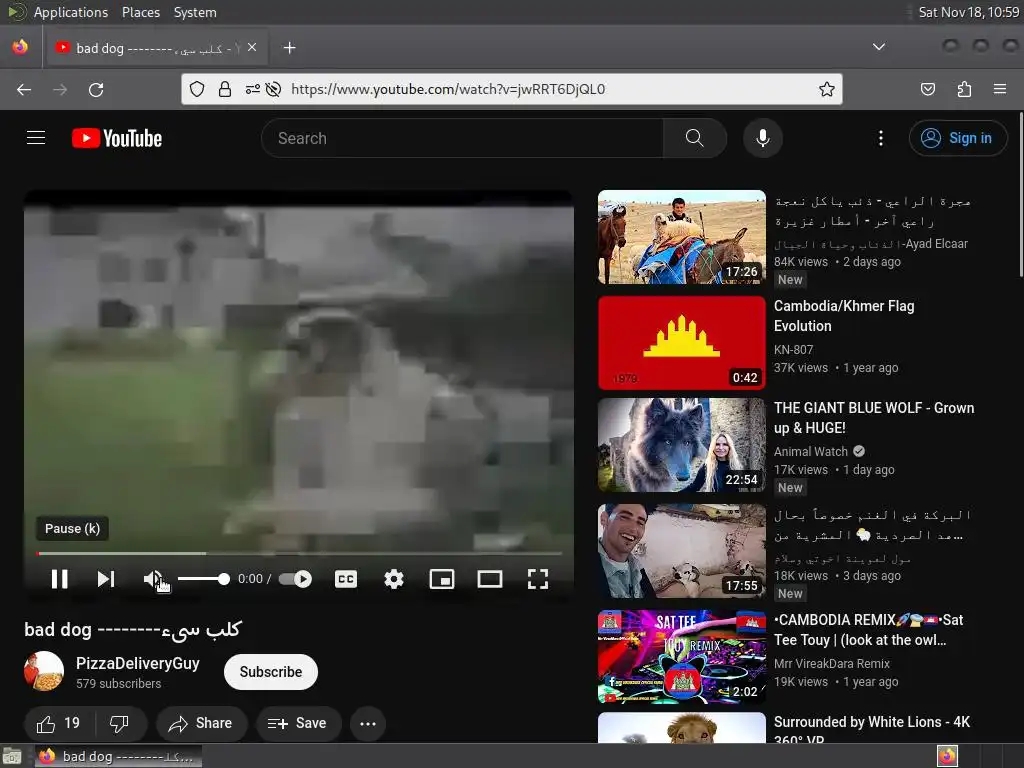Click the volume slider
The image size is (1024, 768).
point(203,579)
